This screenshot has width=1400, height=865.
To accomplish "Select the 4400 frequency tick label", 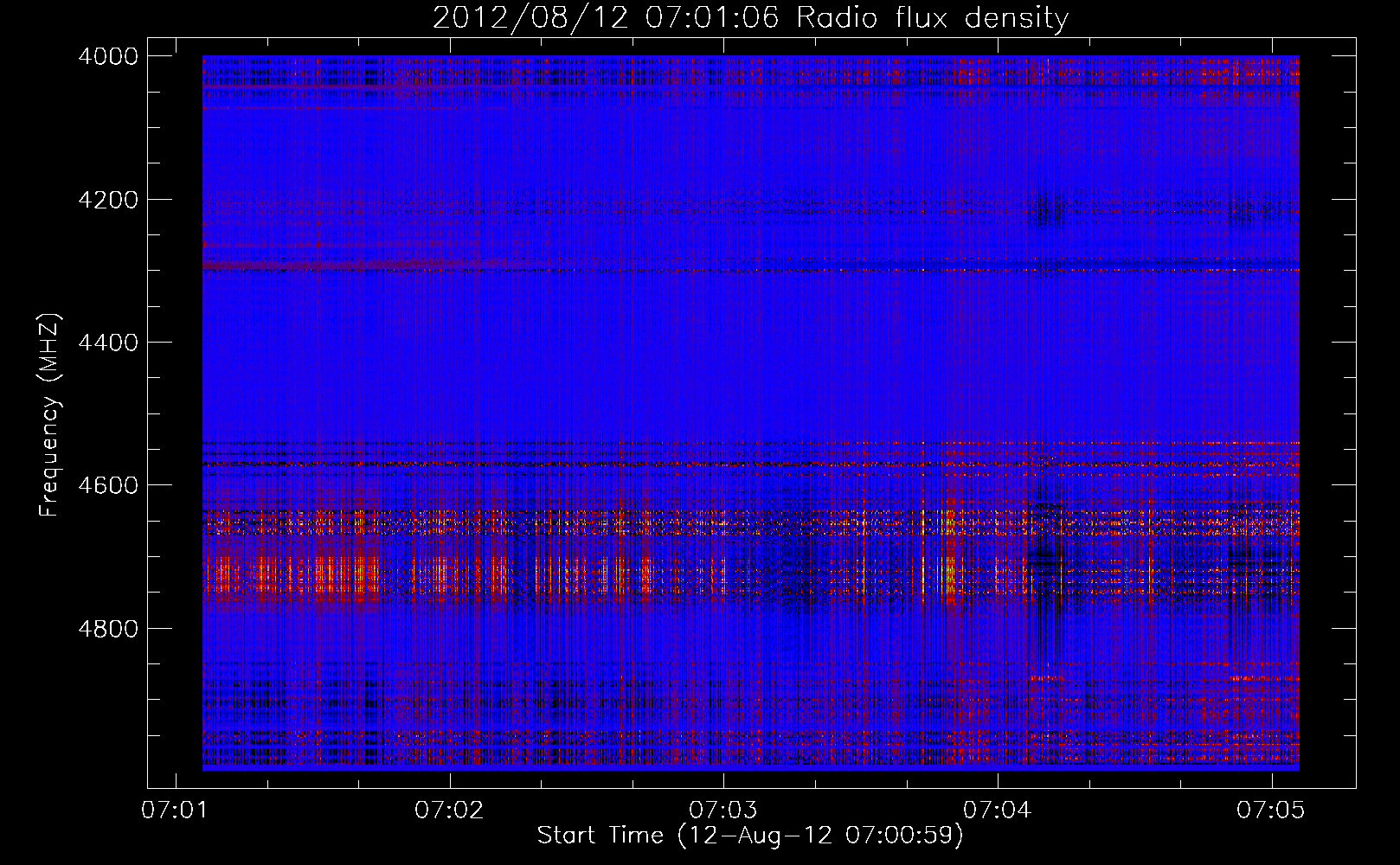I will [x=108, y=343].
